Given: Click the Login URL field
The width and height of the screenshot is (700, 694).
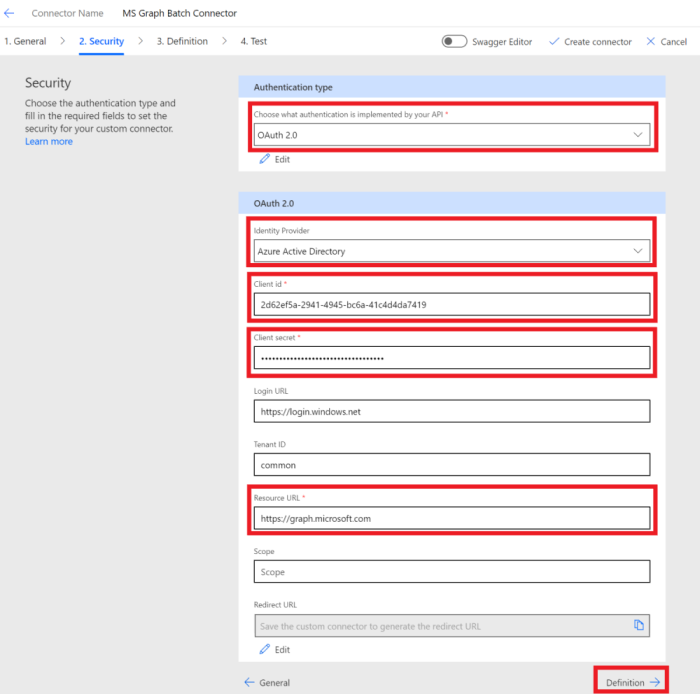Looking at the screenshot, I should (452, 411).
